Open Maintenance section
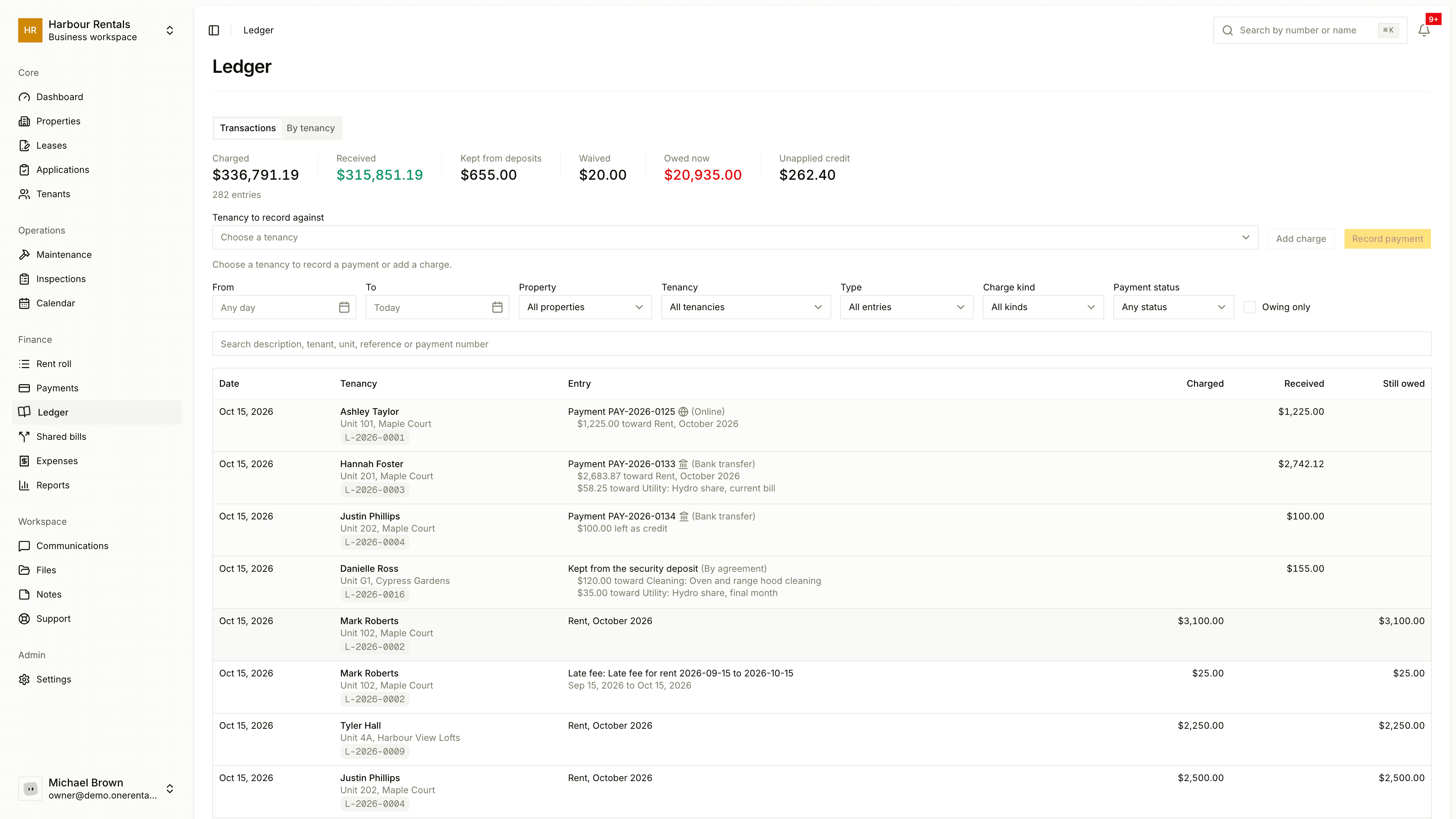 (97, 254)
